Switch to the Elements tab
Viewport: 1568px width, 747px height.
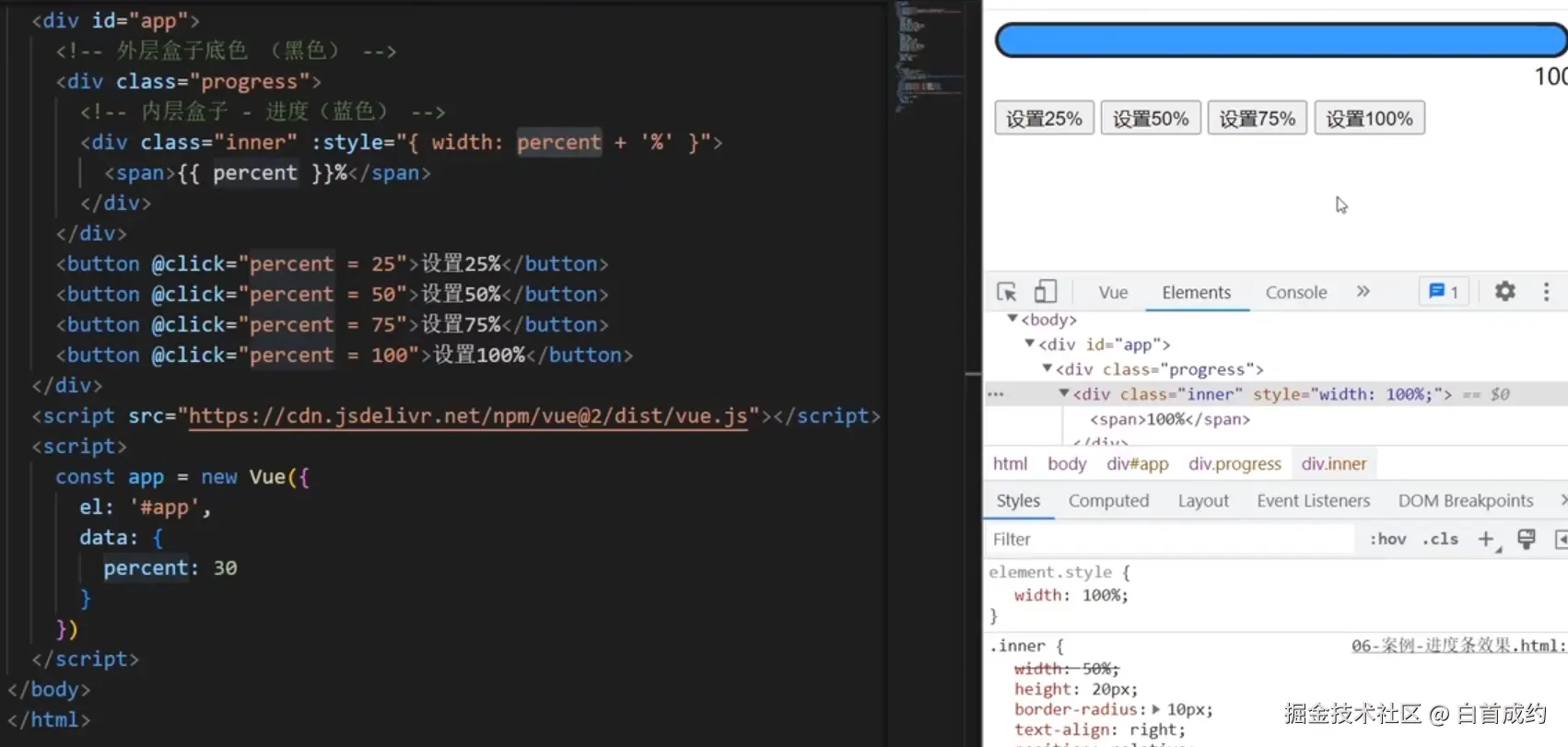[1196, 292]
